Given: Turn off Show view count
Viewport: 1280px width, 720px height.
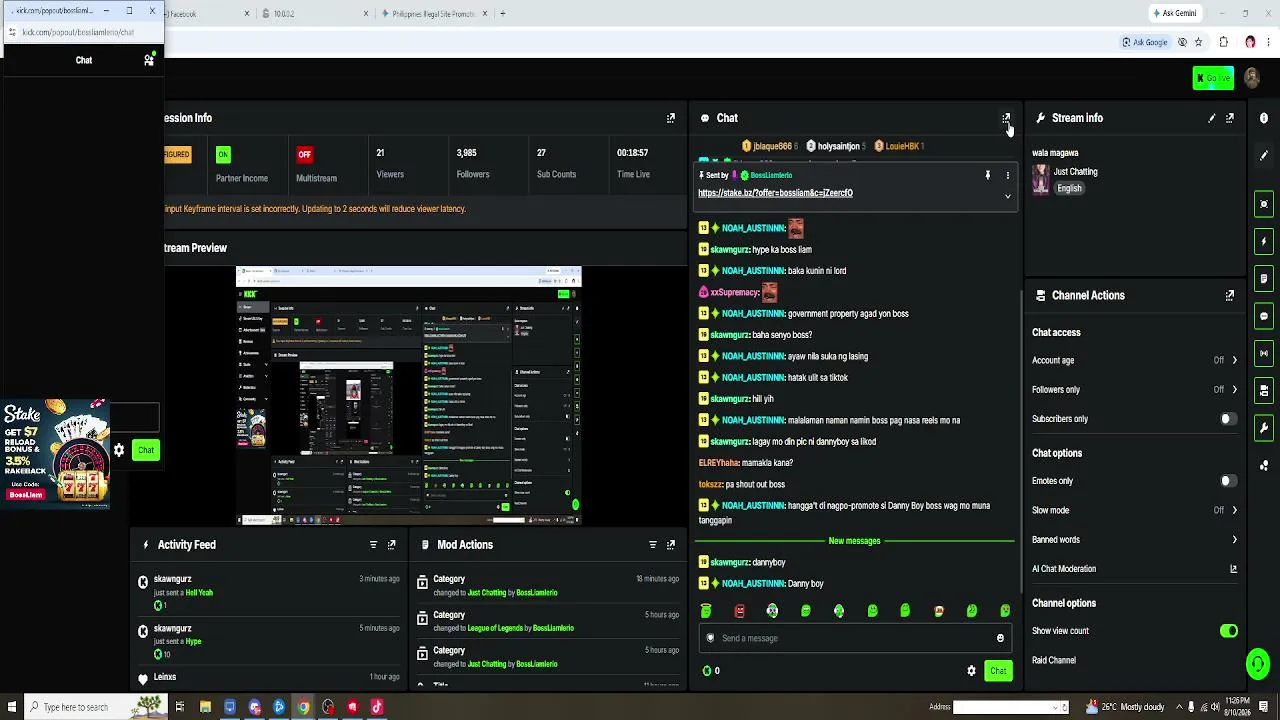Looking at the screenshot, I should coord(1229,631).
